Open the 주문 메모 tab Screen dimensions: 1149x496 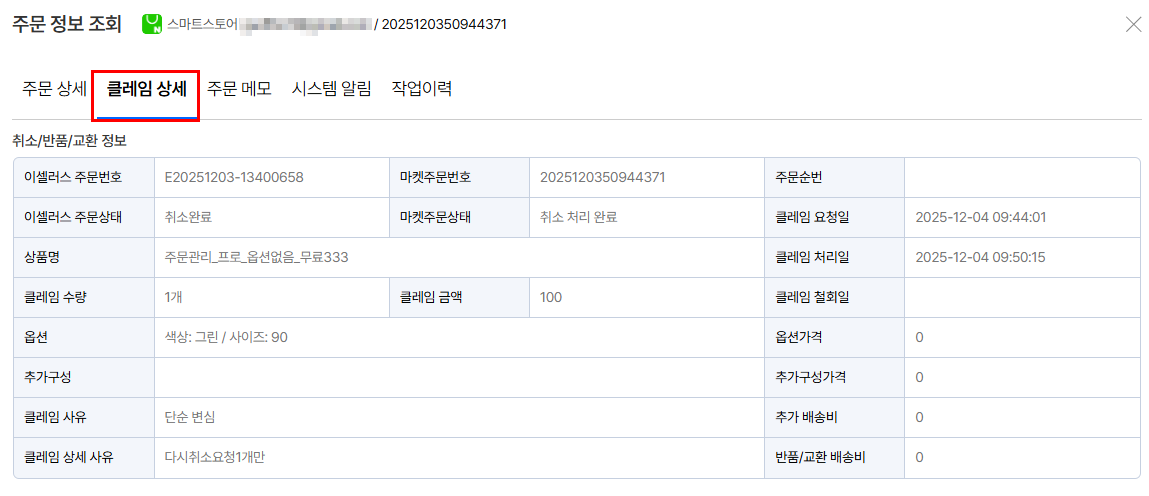click(239, 89)
